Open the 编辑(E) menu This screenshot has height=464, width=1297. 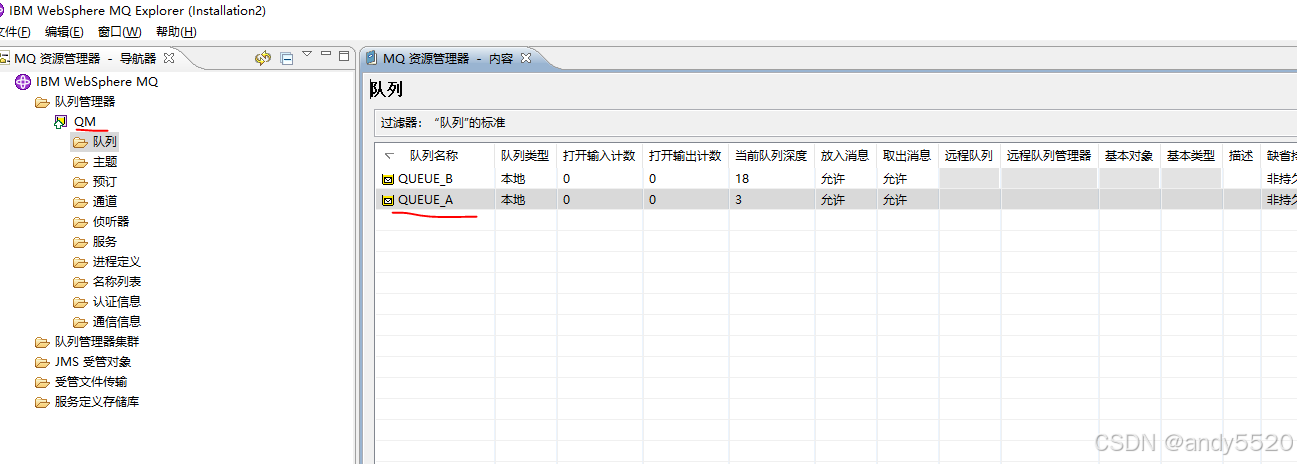pos(64,32)
